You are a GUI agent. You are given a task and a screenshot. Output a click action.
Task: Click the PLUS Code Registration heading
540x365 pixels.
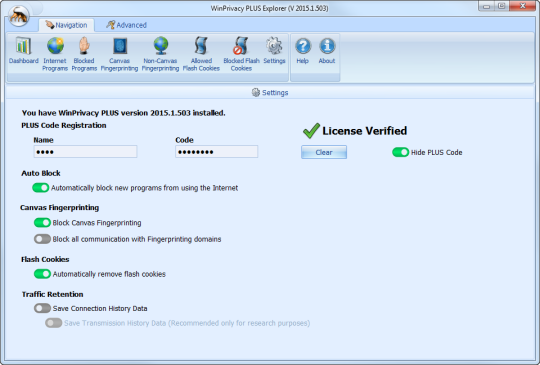tap(64, 125)
